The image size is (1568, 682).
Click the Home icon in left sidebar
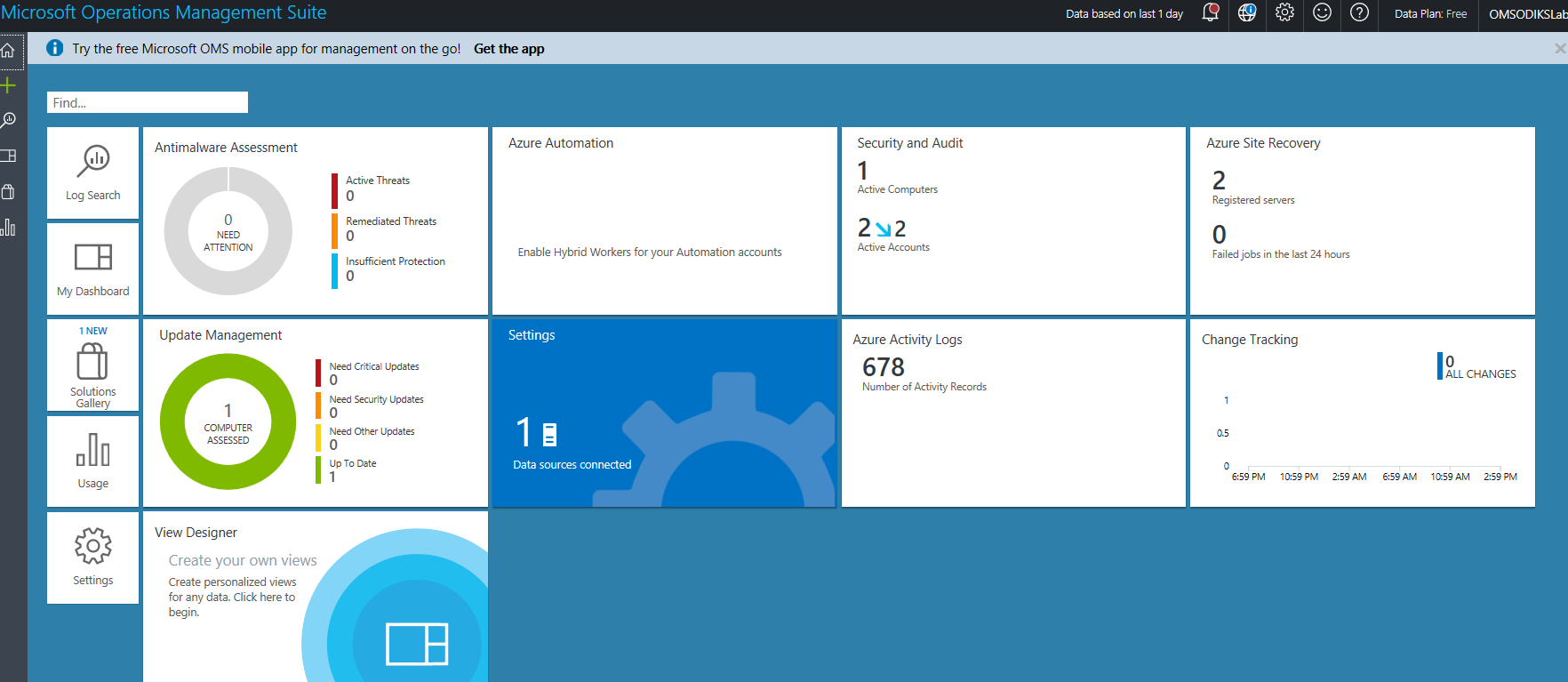8,50
